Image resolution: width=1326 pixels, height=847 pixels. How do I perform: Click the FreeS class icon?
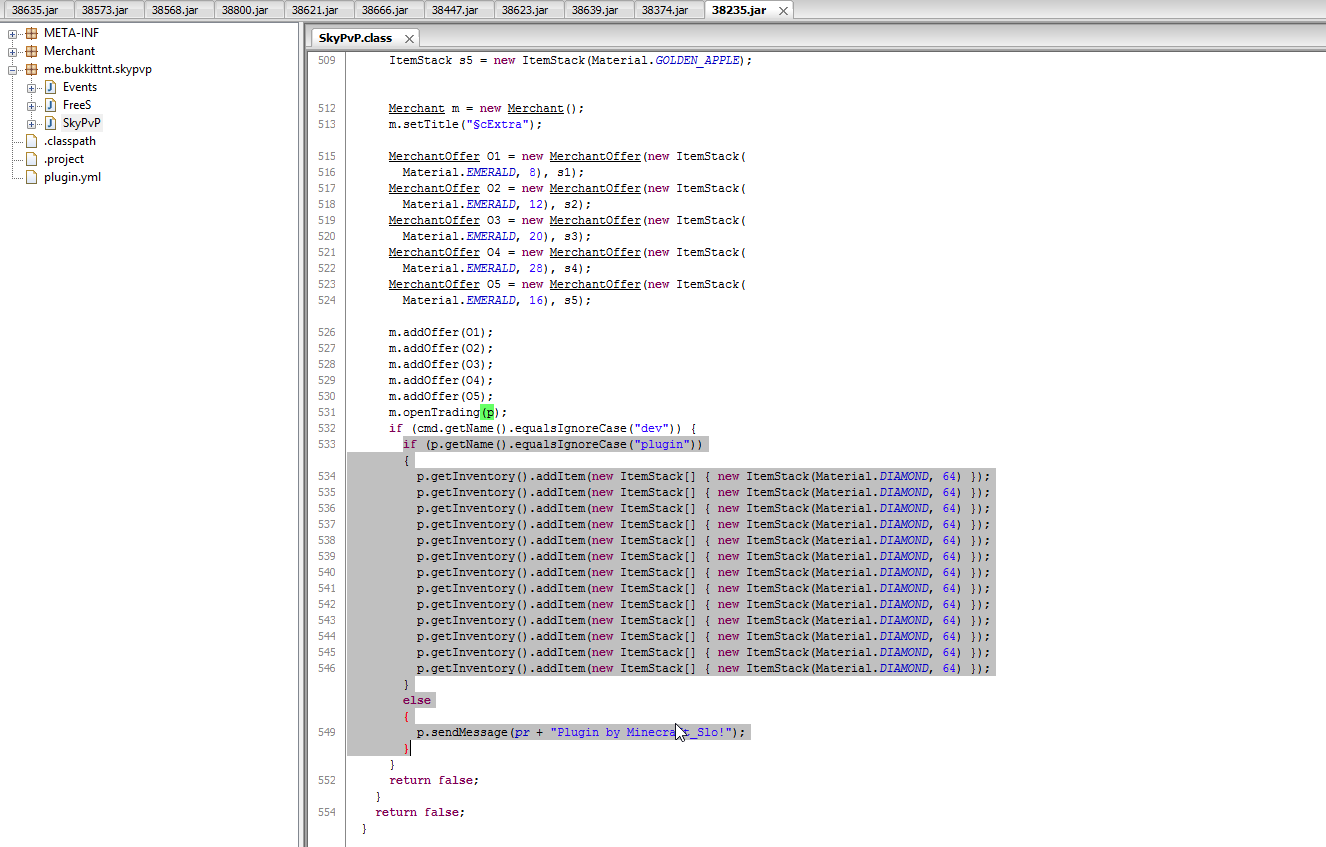[x=50, y=105]
